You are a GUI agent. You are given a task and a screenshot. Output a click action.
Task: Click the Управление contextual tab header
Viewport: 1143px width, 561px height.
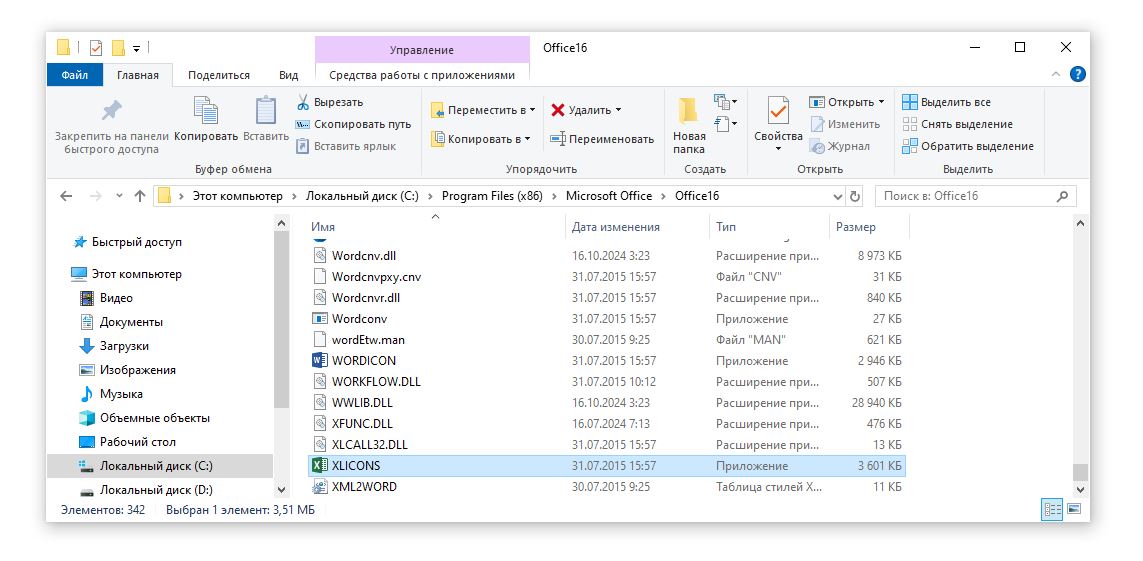[422, 50]
